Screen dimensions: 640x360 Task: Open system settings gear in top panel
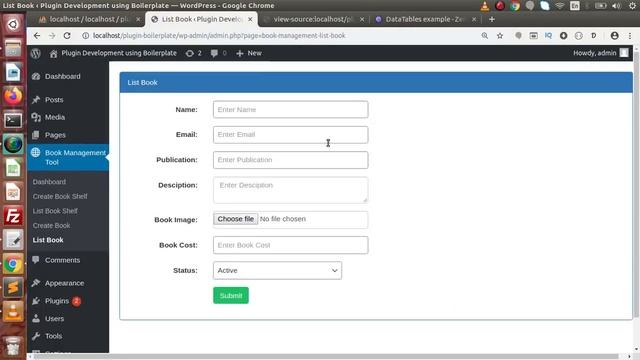632,6
